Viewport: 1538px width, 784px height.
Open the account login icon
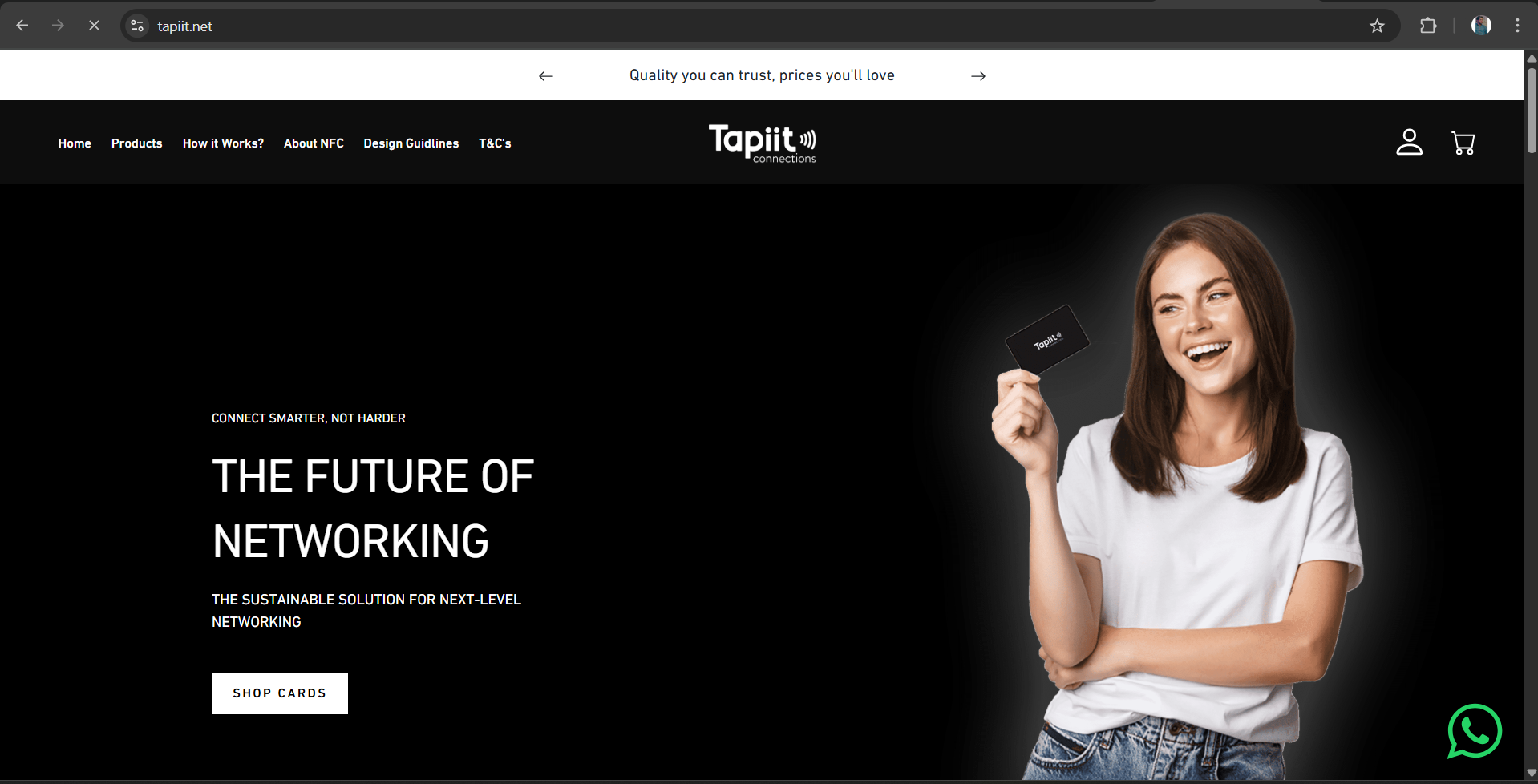[1409, 143]
